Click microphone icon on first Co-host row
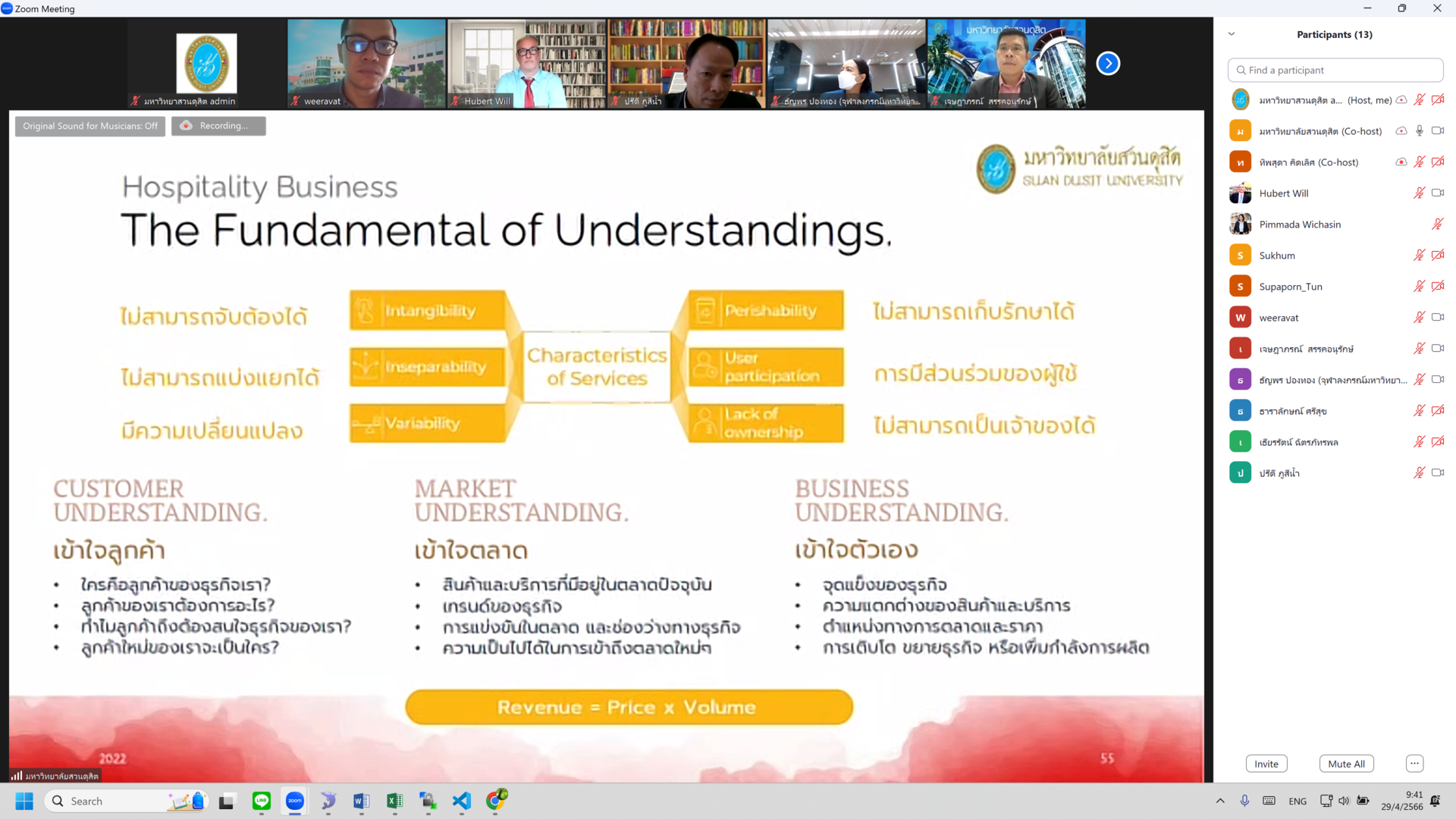 1419,131
